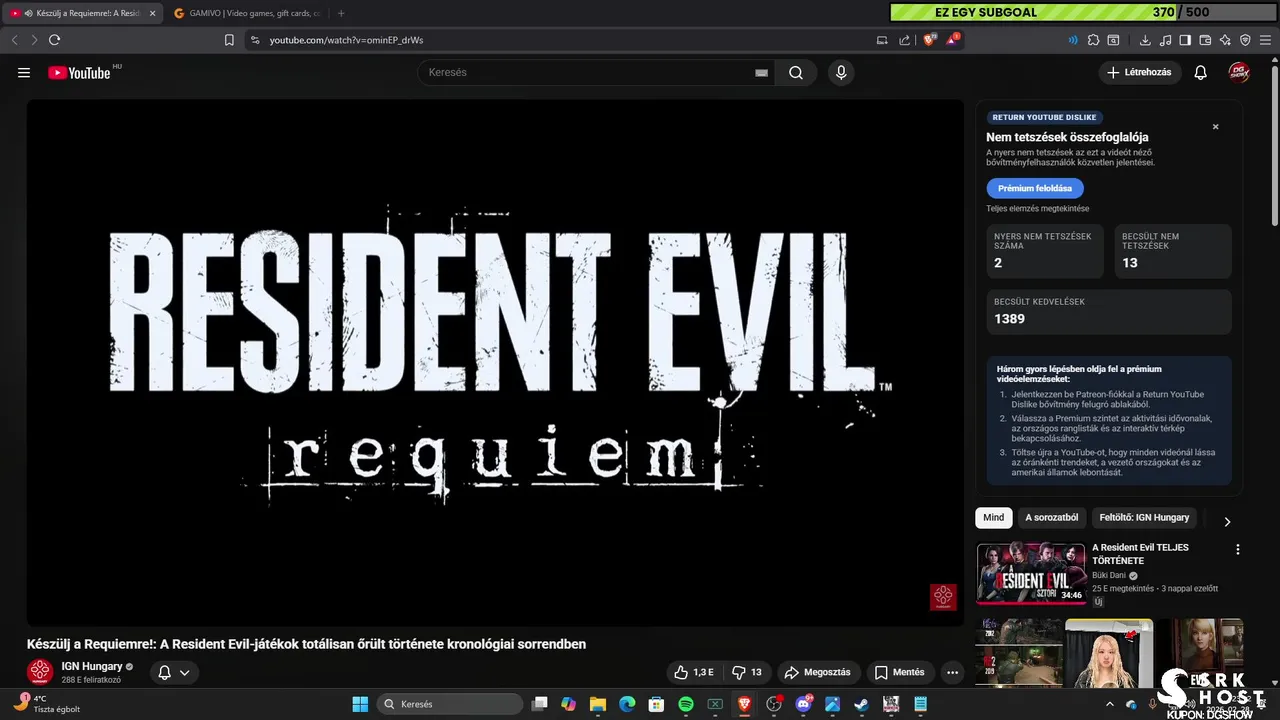Click the Brave Shields lion icon
Viewport: 1280px width, 720px height.
tap(929, 40)
